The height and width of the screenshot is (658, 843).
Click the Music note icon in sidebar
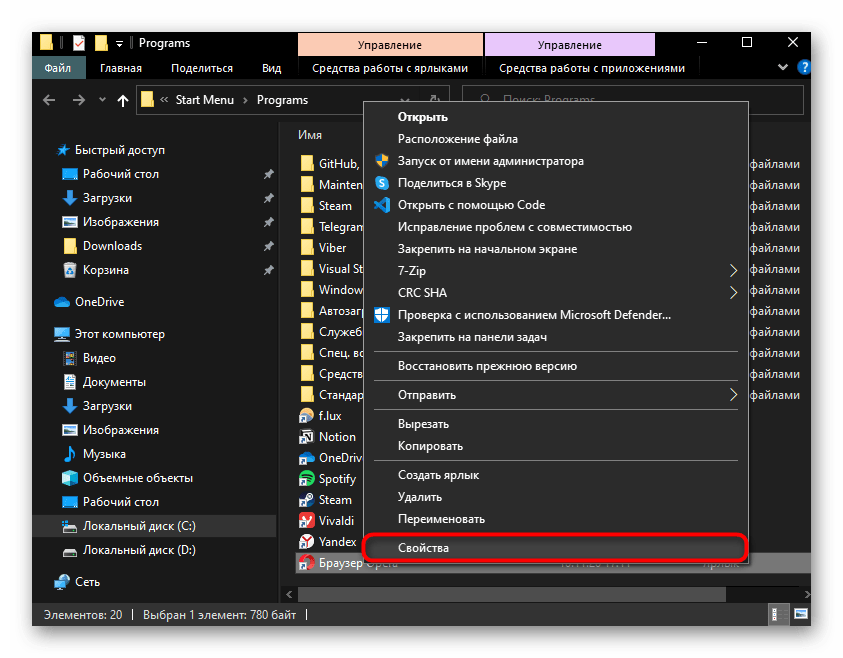pos(70,454)
